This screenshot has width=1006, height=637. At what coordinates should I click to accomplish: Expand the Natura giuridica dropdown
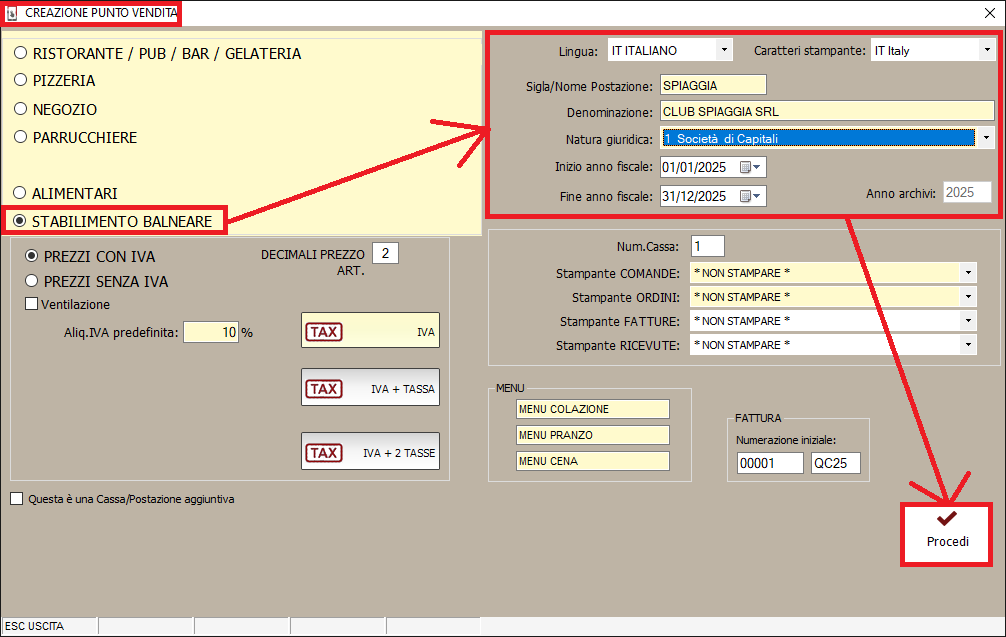[986, 138]
